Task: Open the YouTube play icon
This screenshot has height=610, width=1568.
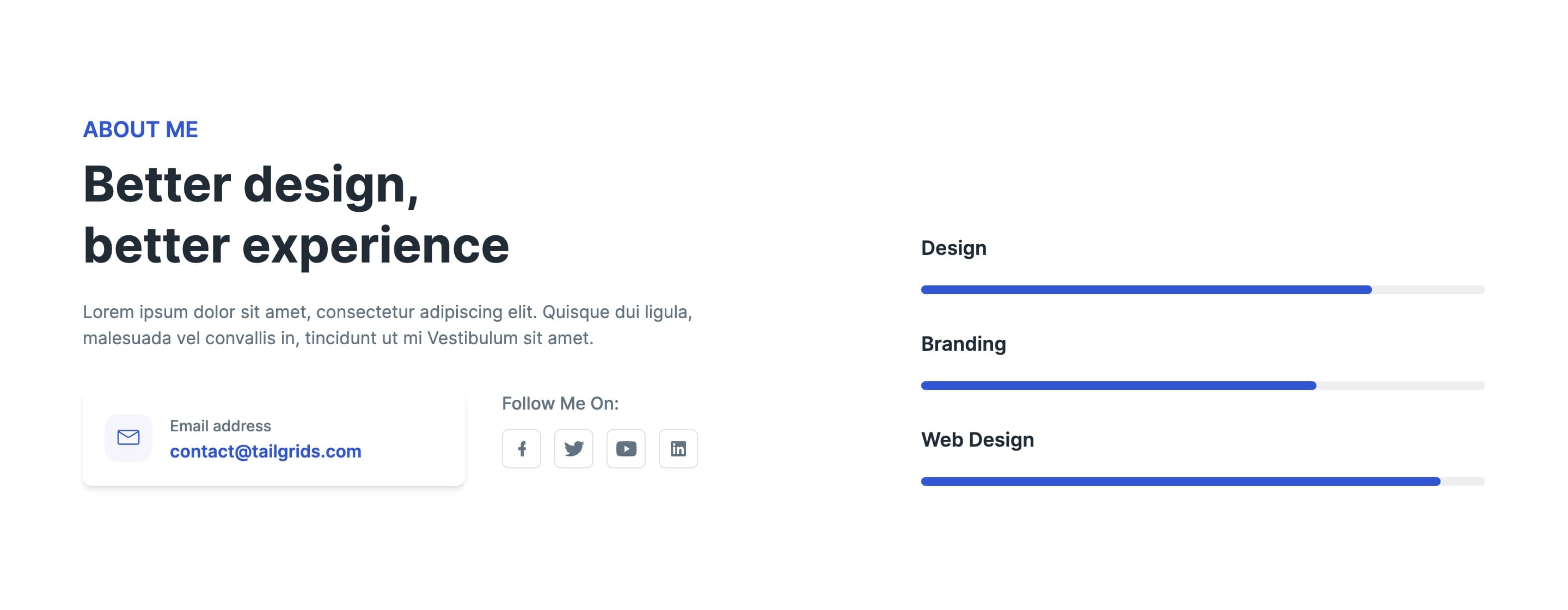Action: coord(626,449)
